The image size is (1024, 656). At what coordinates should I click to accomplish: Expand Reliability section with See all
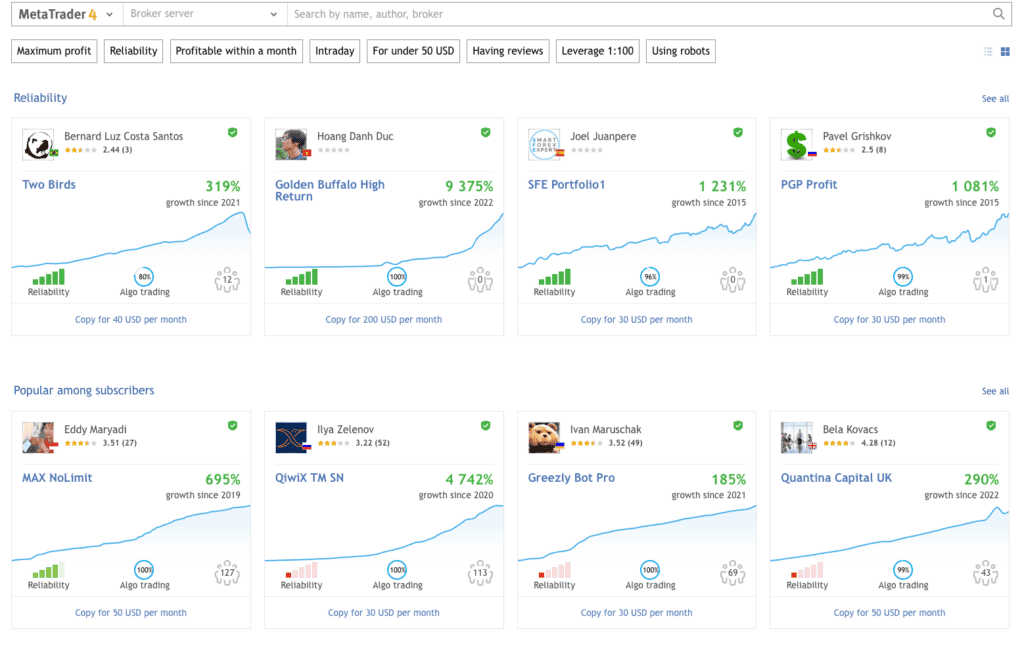[995, 99]
